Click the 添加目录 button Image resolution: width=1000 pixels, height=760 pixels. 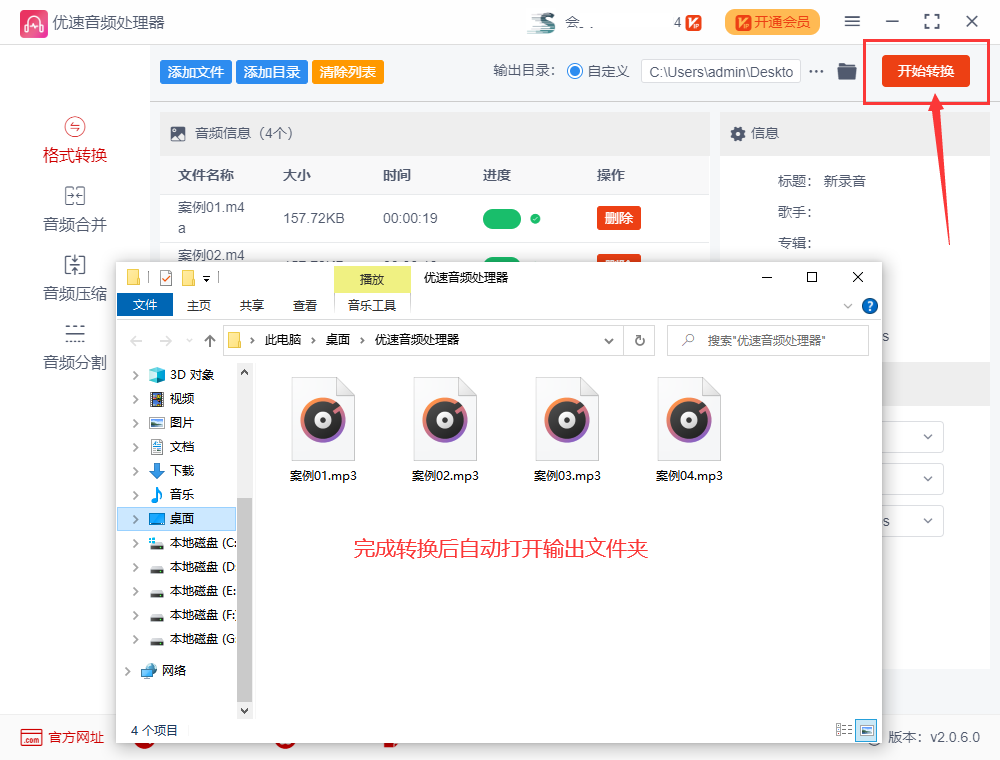[272, 72]
